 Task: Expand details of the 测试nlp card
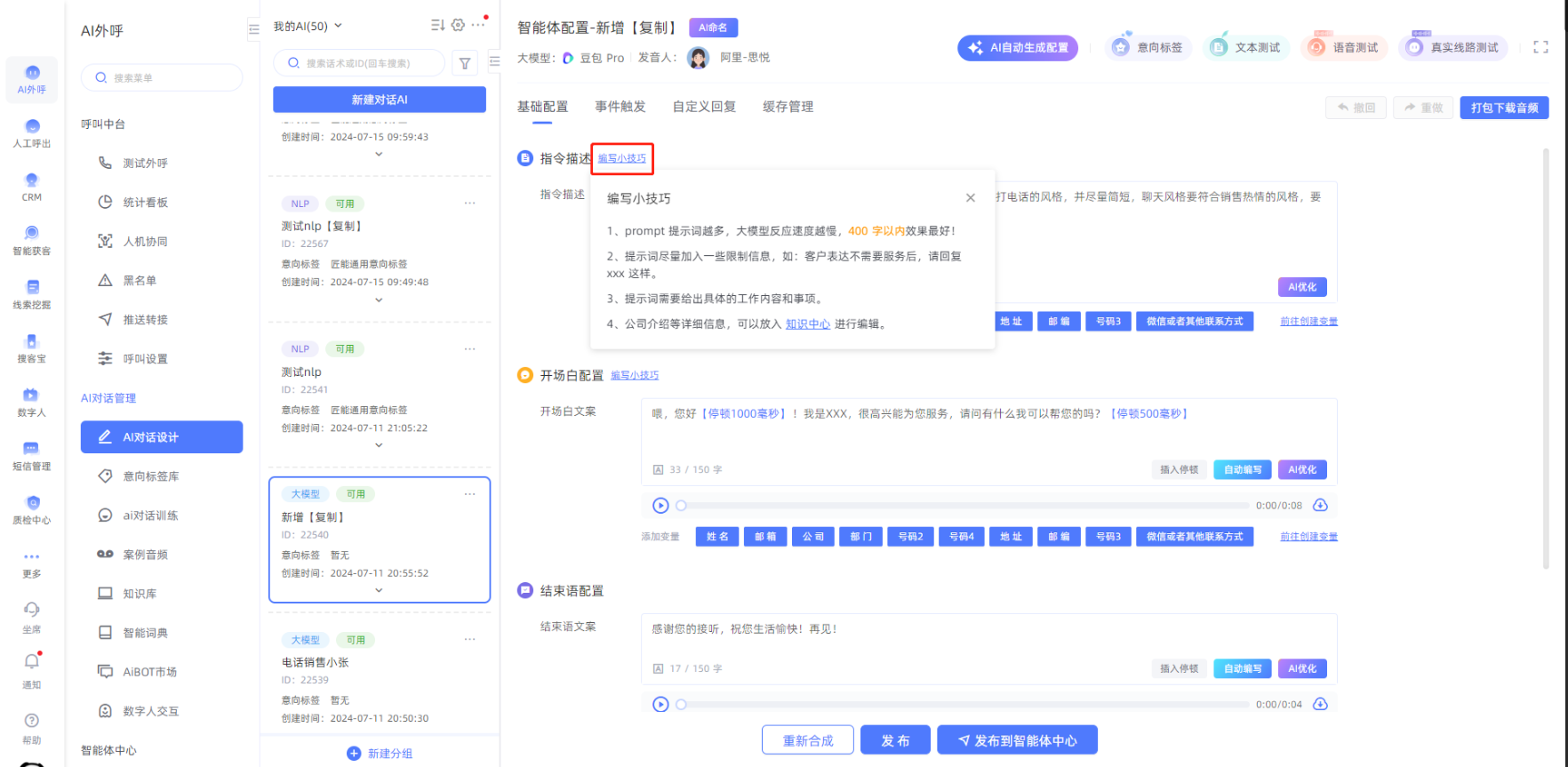pyautogui.click(x=379, y=445)
